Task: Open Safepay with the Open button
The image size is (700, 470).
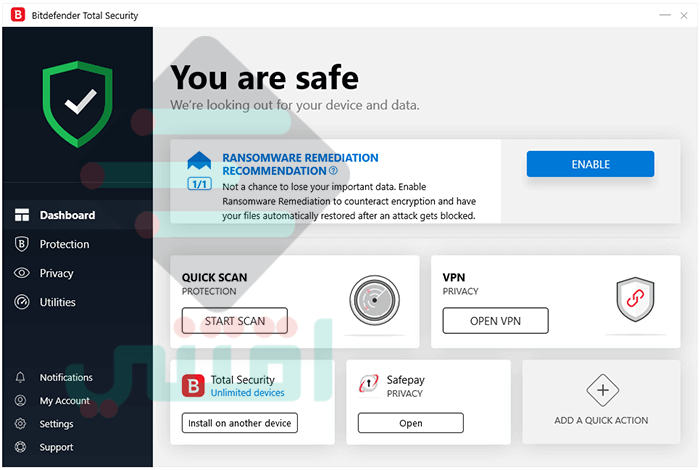Action: [410, 423]
